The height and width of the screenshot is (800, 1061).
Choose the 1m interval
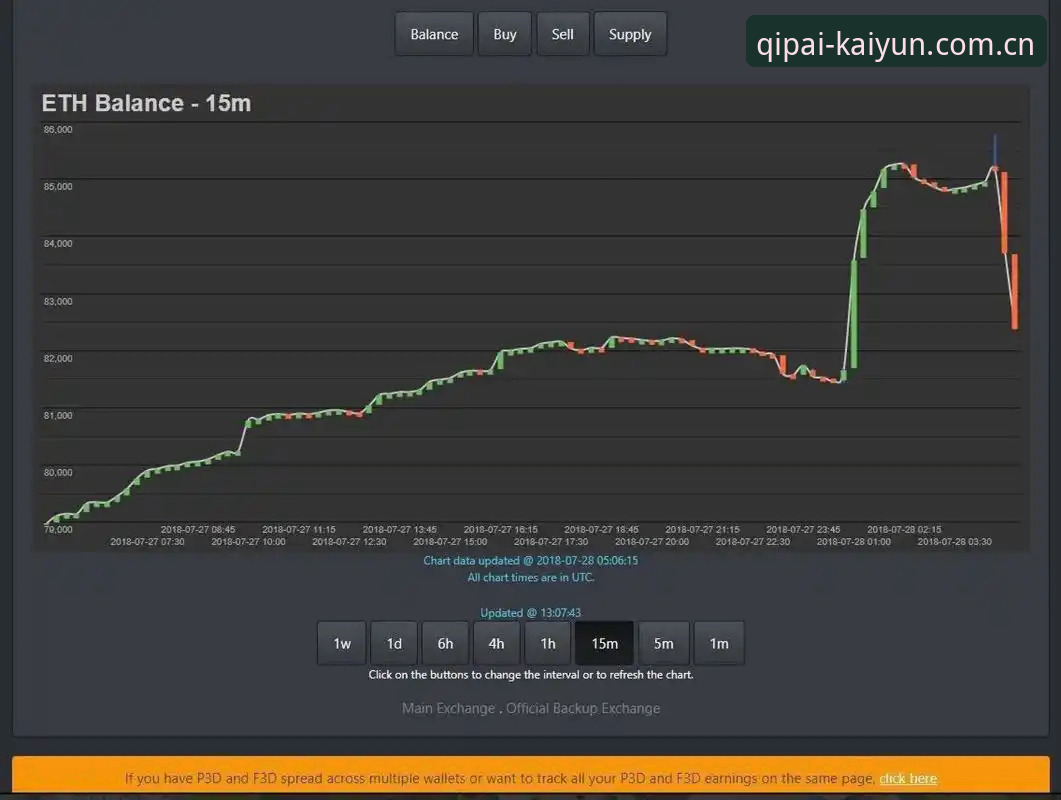[x=719, y=643]
